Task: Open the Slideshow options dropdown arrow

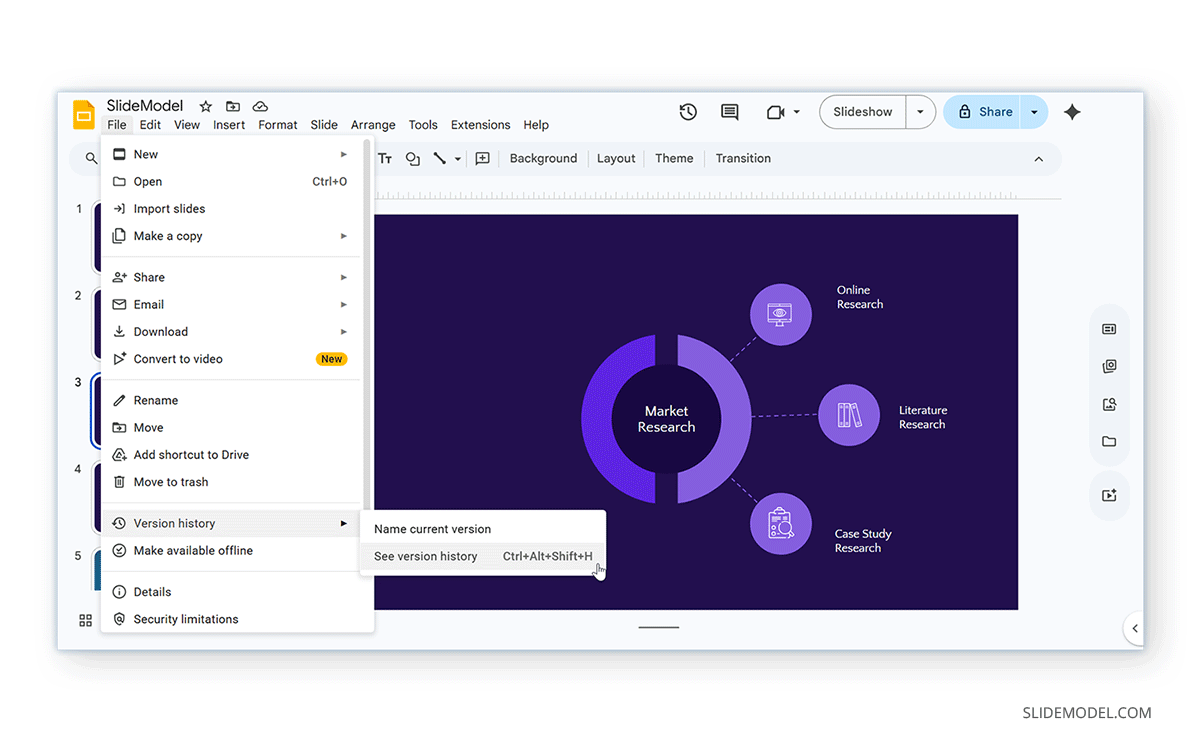Action: (920, 112)
